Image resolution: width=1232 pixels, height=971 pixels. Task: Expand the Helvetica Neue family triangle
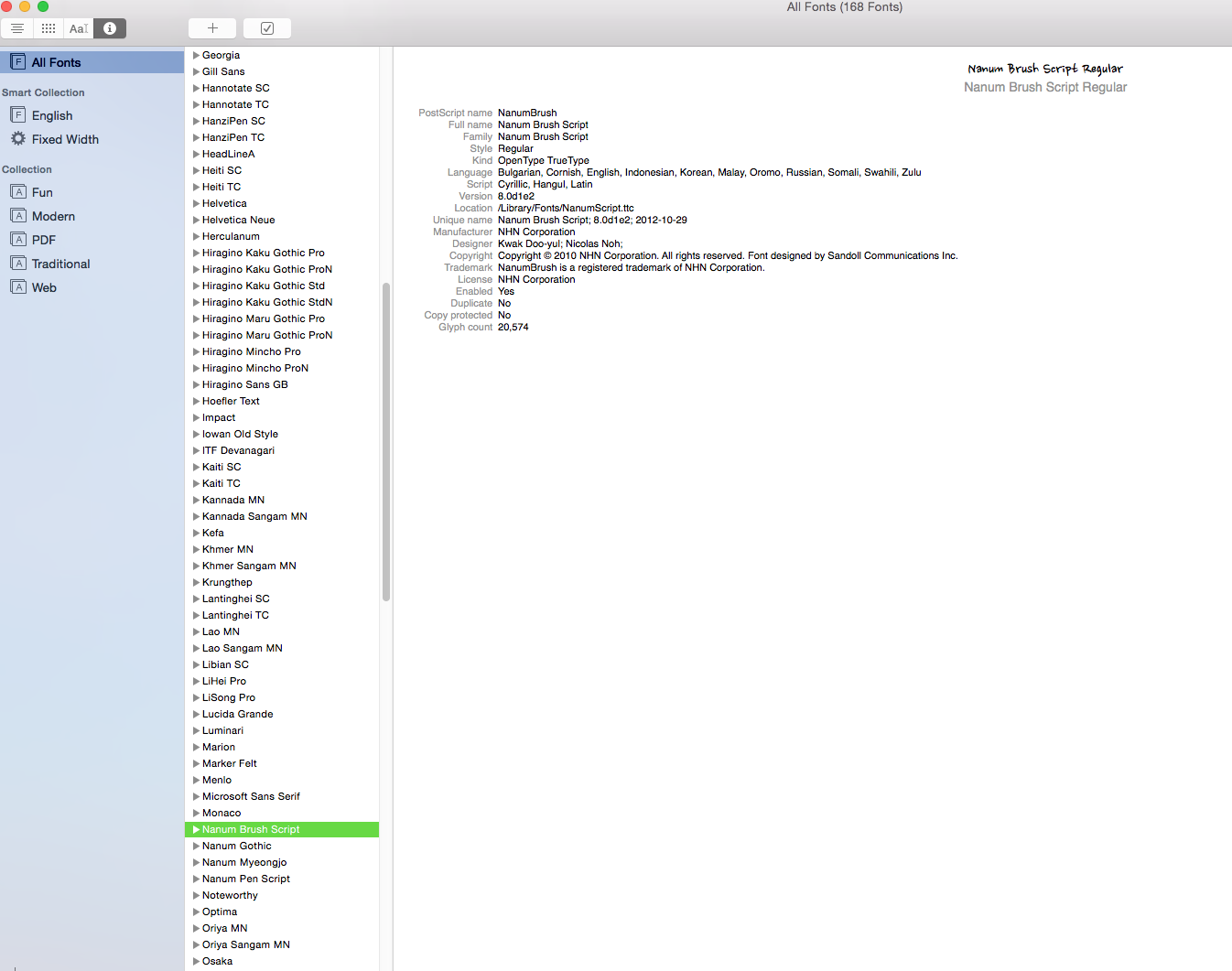[x=196, y=220]
